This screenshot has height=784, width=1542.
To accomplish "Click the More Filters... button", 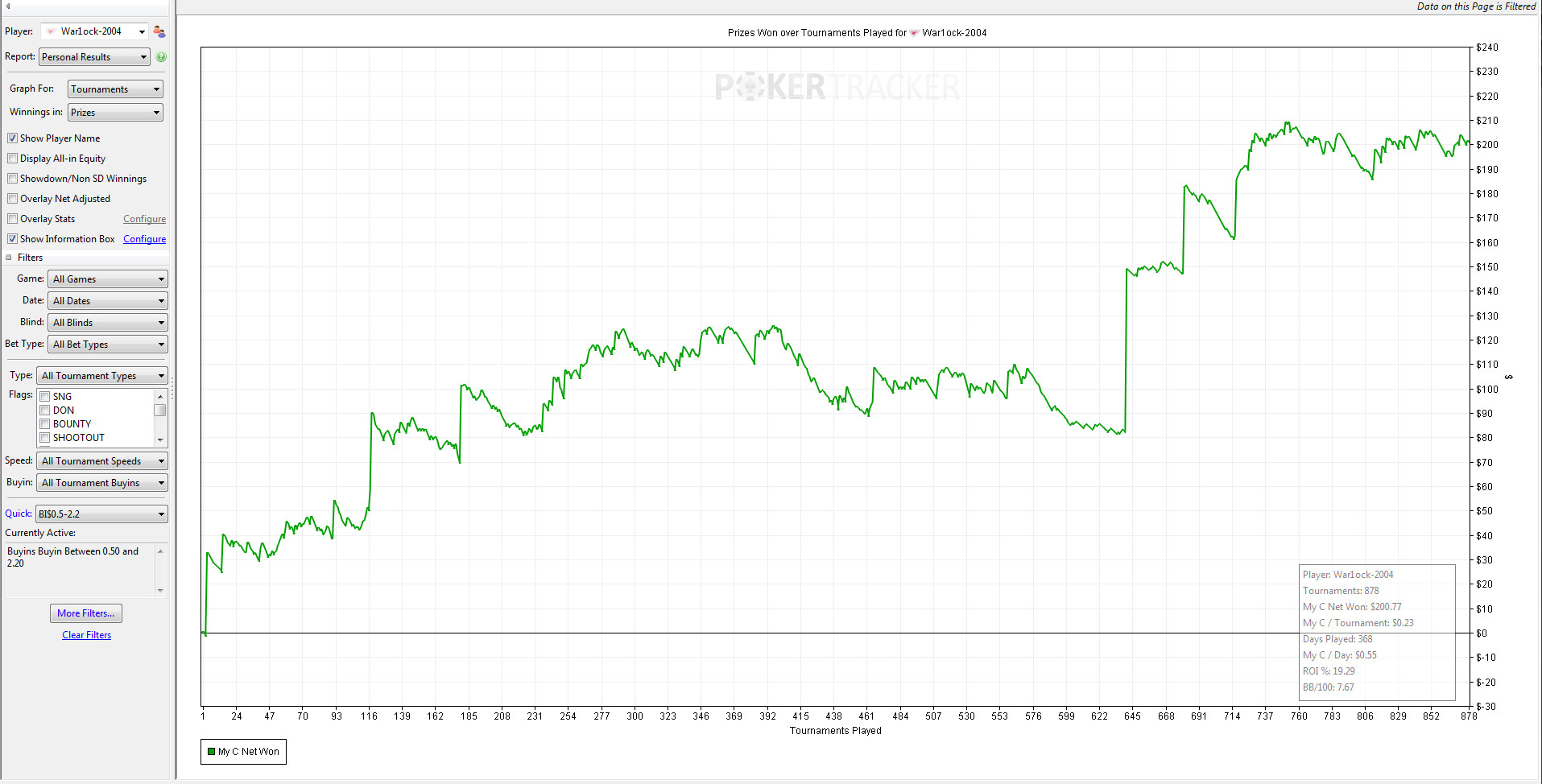I will (x=86, y=613).
